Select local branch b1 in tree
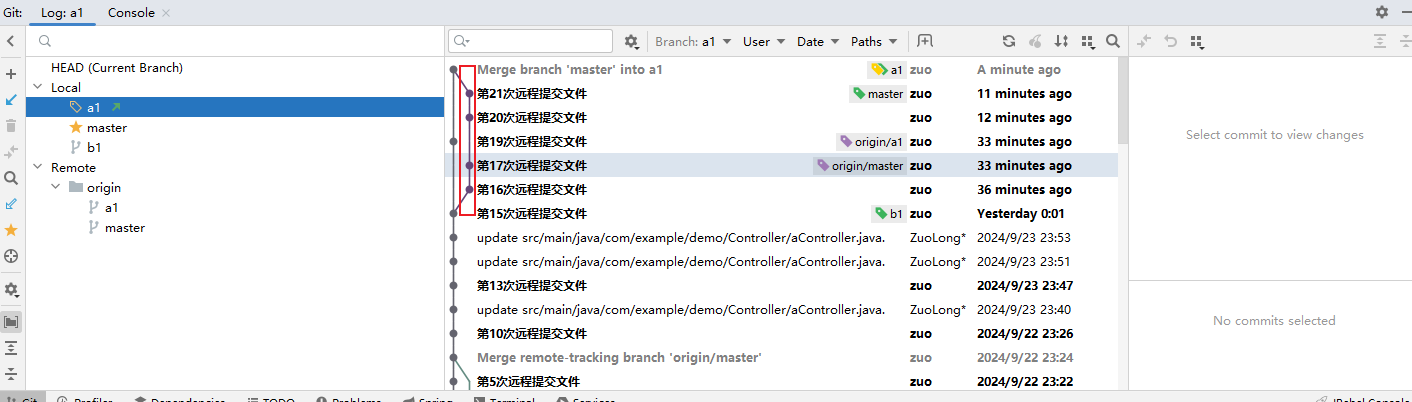Screen dimensions: 1412x402 click(94, 148)
